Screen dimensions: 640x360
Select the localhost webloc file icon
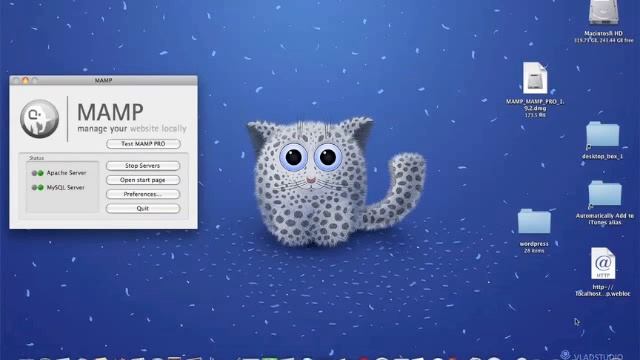click(x=603, y=264)
